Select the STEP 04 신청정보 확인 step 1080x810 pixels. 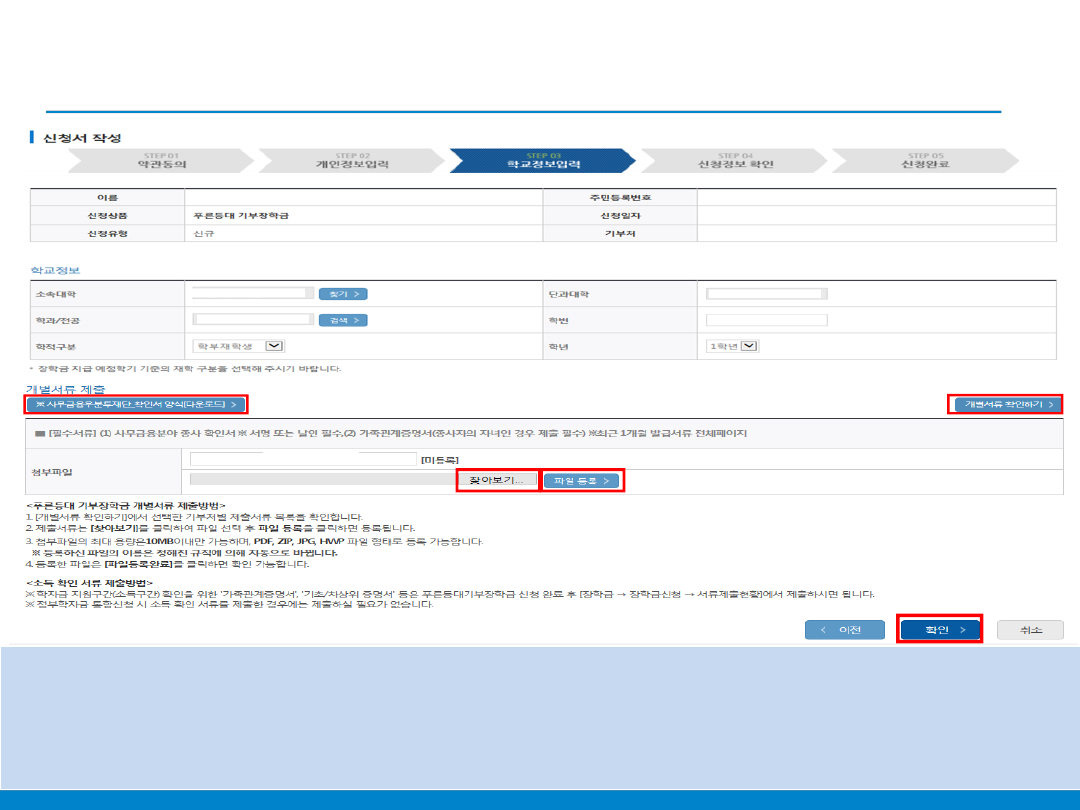pyautogui.click(x=735, y=161)
